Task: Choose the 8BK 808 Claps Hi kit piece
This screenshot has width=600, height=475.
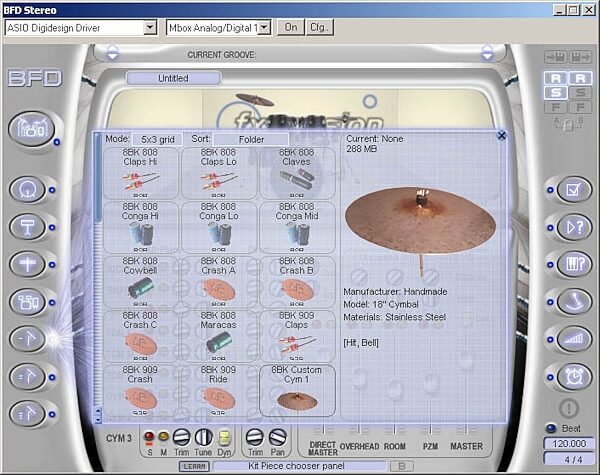Action: point(141,173)
